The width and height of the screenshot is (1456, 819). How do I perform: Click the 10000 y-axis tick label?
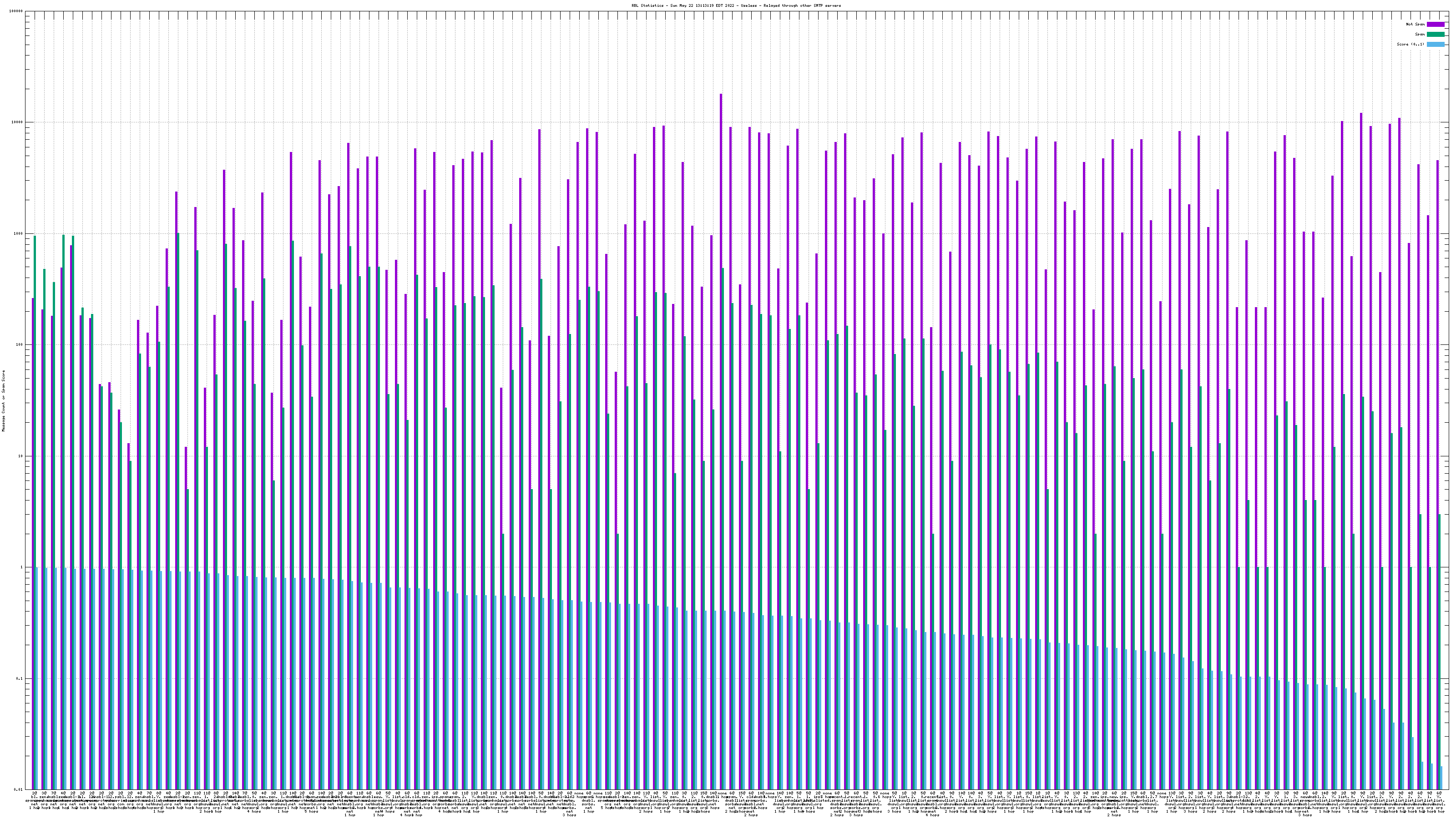pyautogui.click(x=18, y=123)
